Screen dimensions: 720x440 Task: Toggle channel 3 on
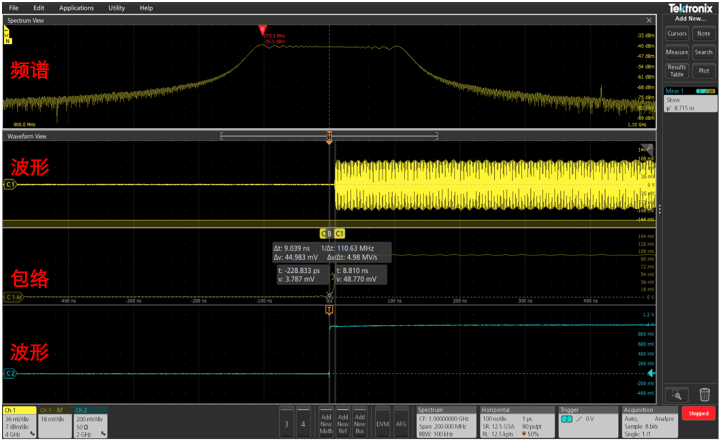[x=285, y=423]
